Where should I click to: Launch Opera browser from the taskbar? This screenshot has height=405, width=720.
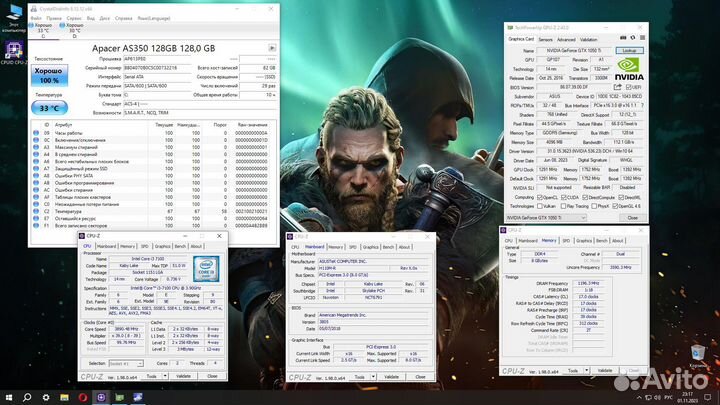(83, 397)
